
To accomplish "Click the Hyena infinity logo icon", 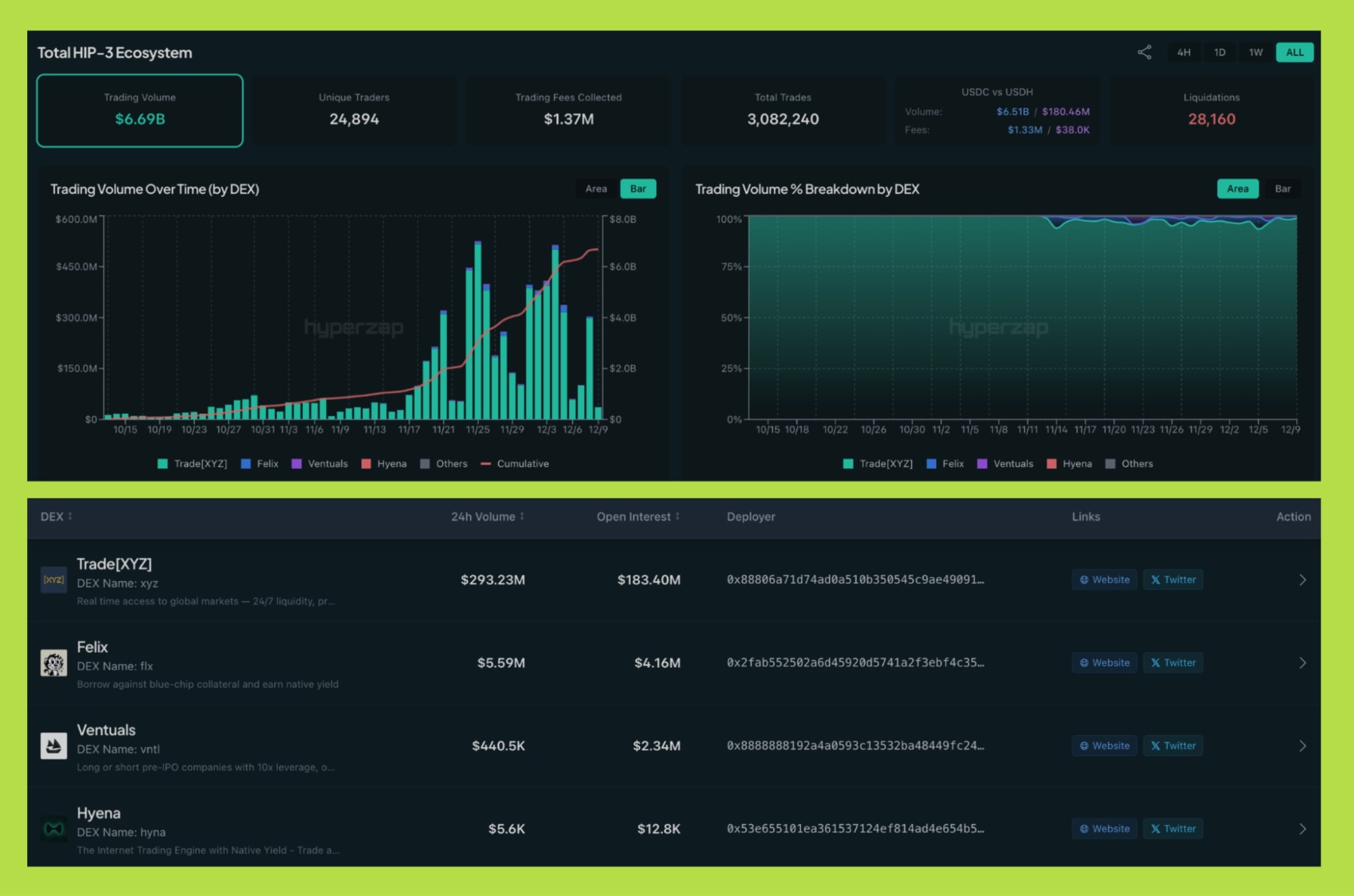I will tap(54, 829).
